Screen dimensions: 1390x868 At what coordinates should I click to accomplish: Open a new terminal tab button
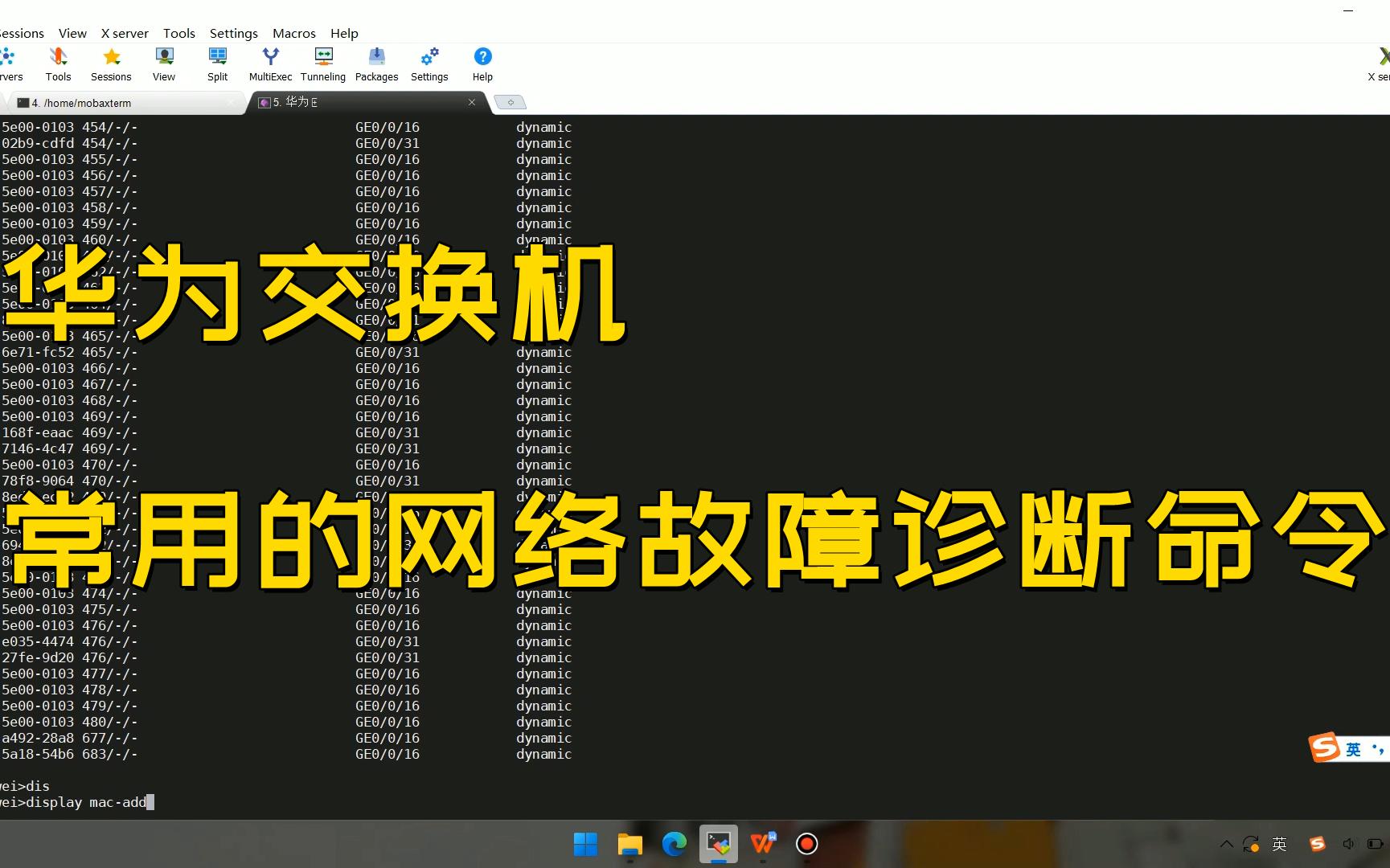(x=510, y=102)
